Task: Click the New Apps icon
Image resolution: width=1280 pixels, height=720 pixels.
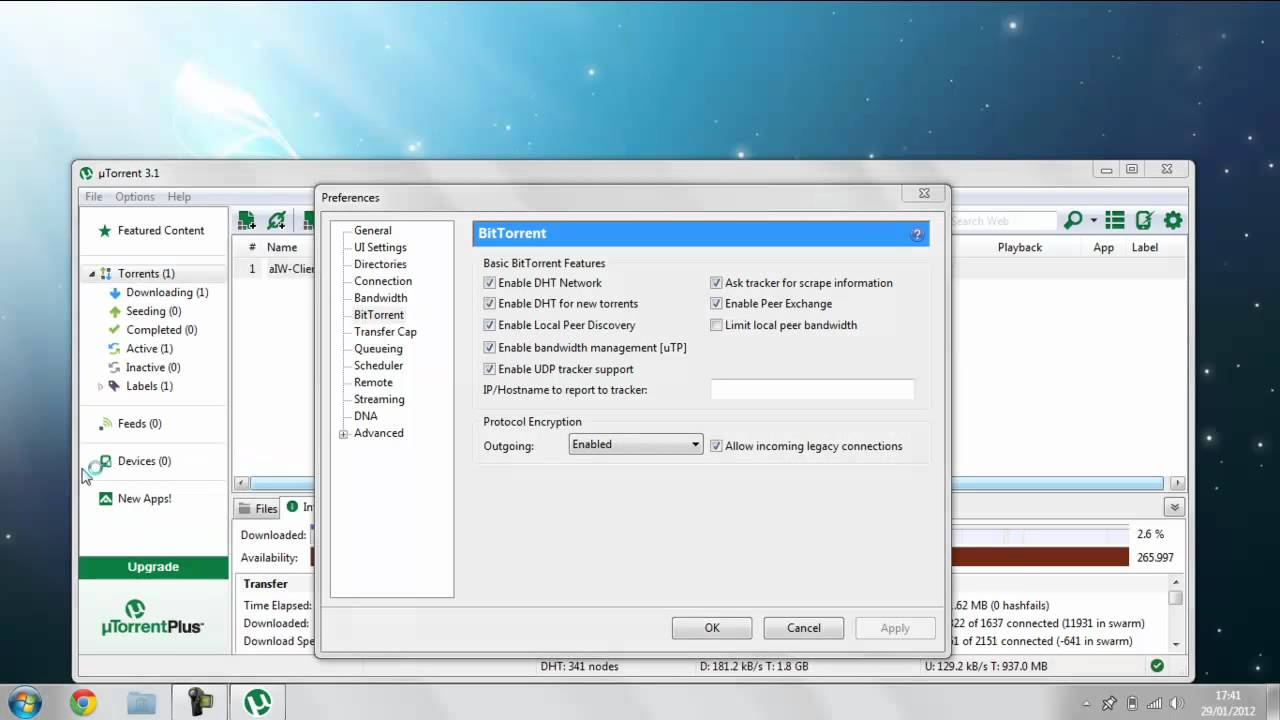Action: [106, 499]
